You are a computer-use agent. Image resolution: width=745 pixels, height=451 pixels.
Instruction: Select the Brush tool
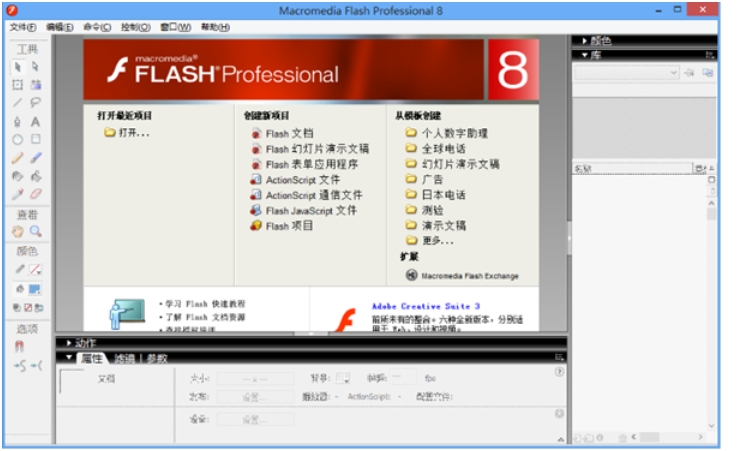(x=36, y=158)
